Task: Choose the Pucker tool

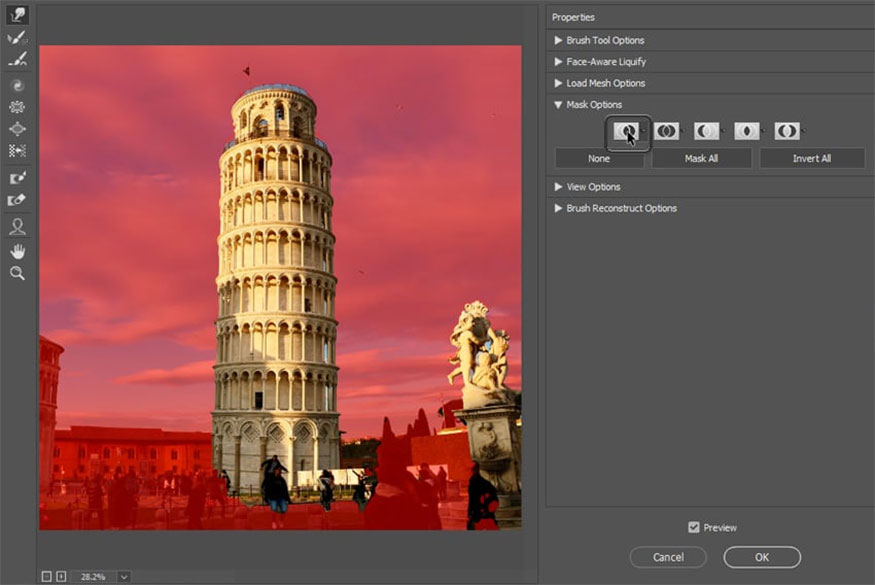Action: pyautogui.click(x=17, y=107)
